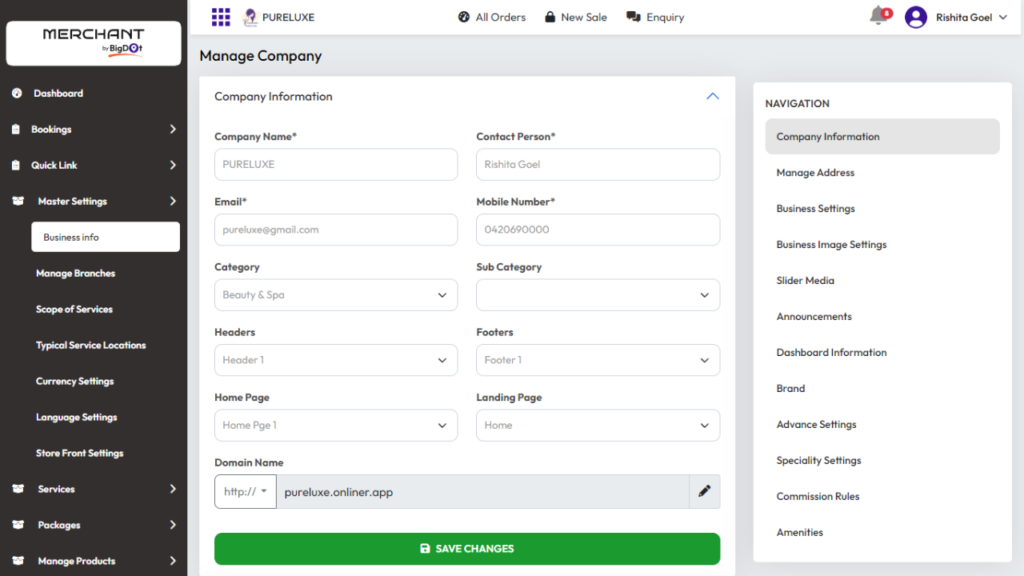The height and width of the screenshot is (576, 1024).
Task: Open the Sub Category dropdown
Action: (x=597, y=295)
